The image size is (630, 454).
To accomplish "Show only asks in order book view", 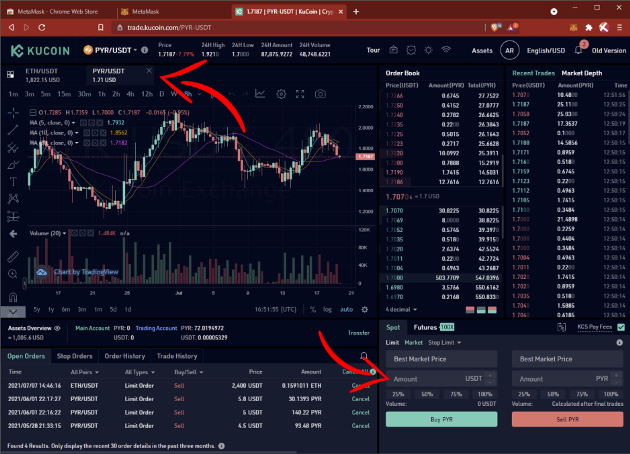I will [470, 310].
